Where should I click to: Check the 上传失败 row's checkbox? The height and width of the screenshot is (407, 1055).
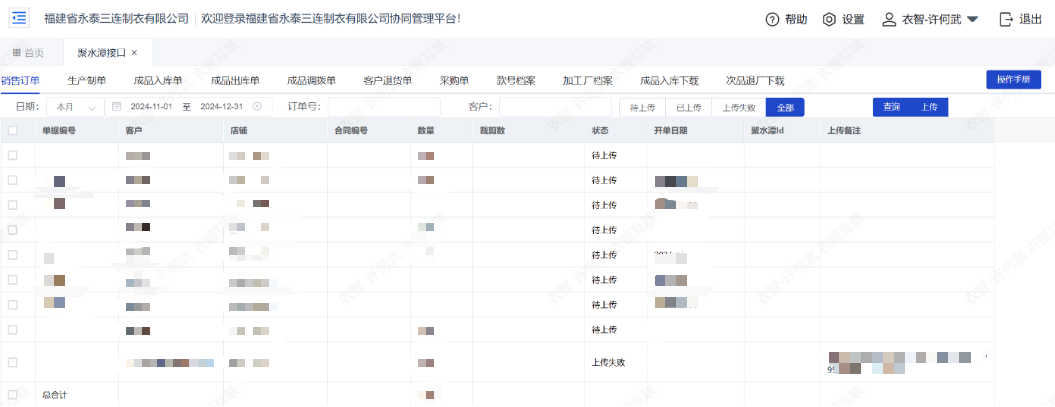click(x=12, y=362)
